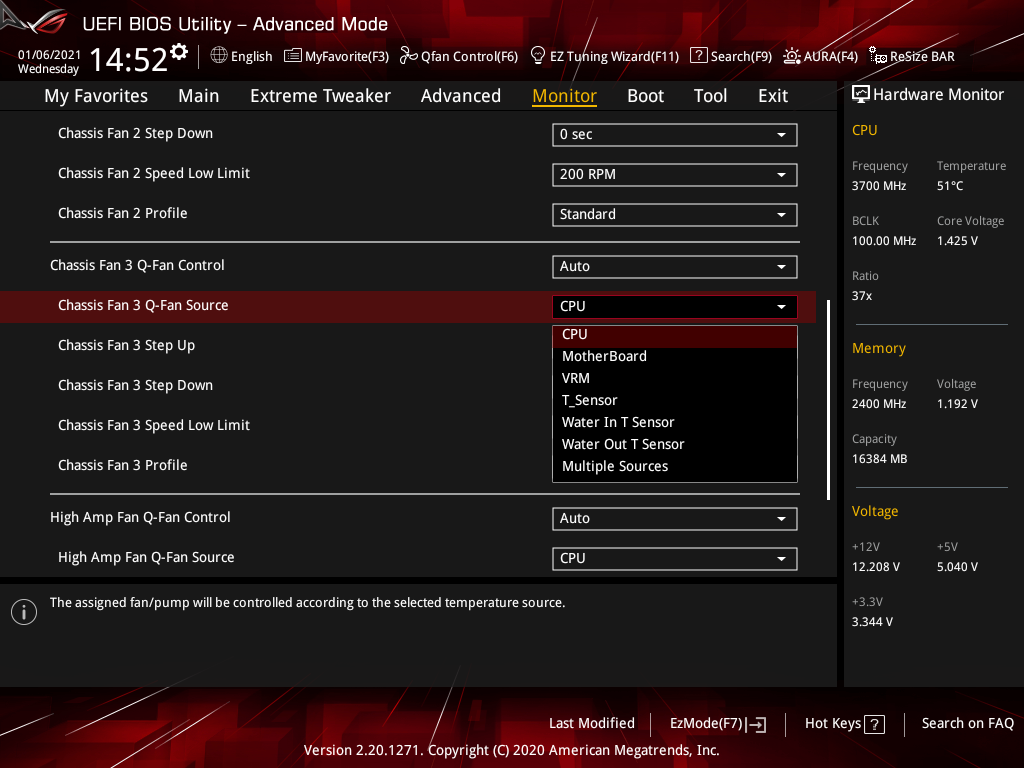Click the Hardware Monitor screen icon
Image resolution: width=1024 pixels, height=768 pixels.
coord(861,95)
